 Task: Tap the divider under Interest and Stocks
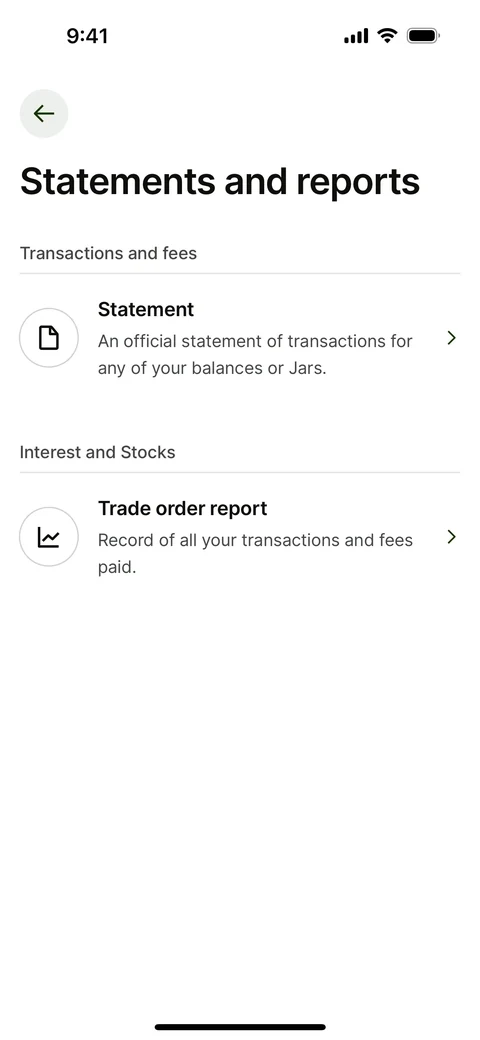point(240,472)
